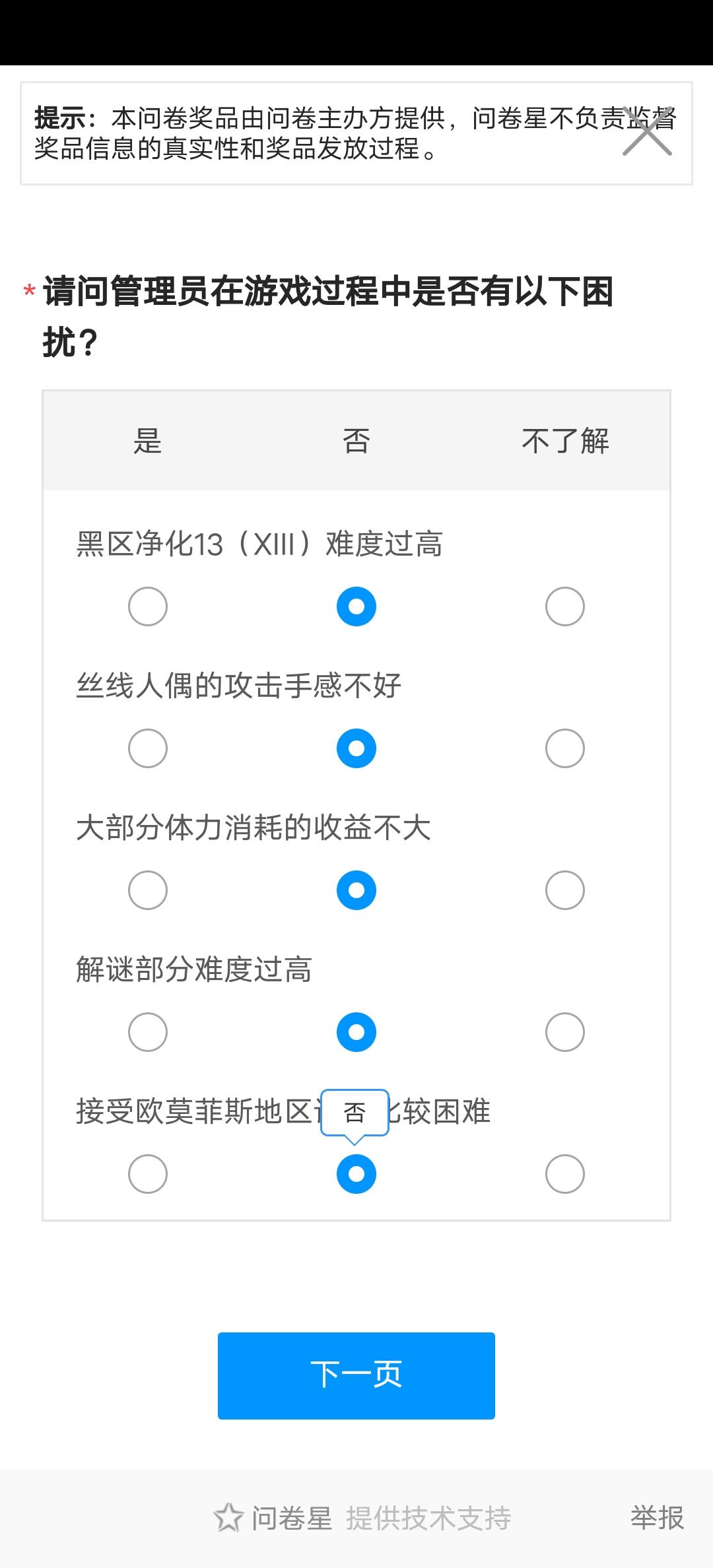Choose 不了解 for 丝线人偶的攻击手感不好
The height and width of the screenshot is (1568, 713).
[x=564, y=748]
